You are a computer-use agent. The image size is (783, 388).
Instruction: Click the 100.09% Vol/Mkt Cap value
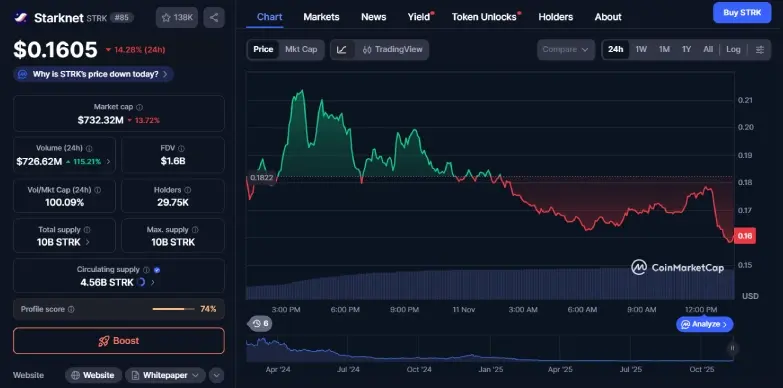tap(63, 202)
